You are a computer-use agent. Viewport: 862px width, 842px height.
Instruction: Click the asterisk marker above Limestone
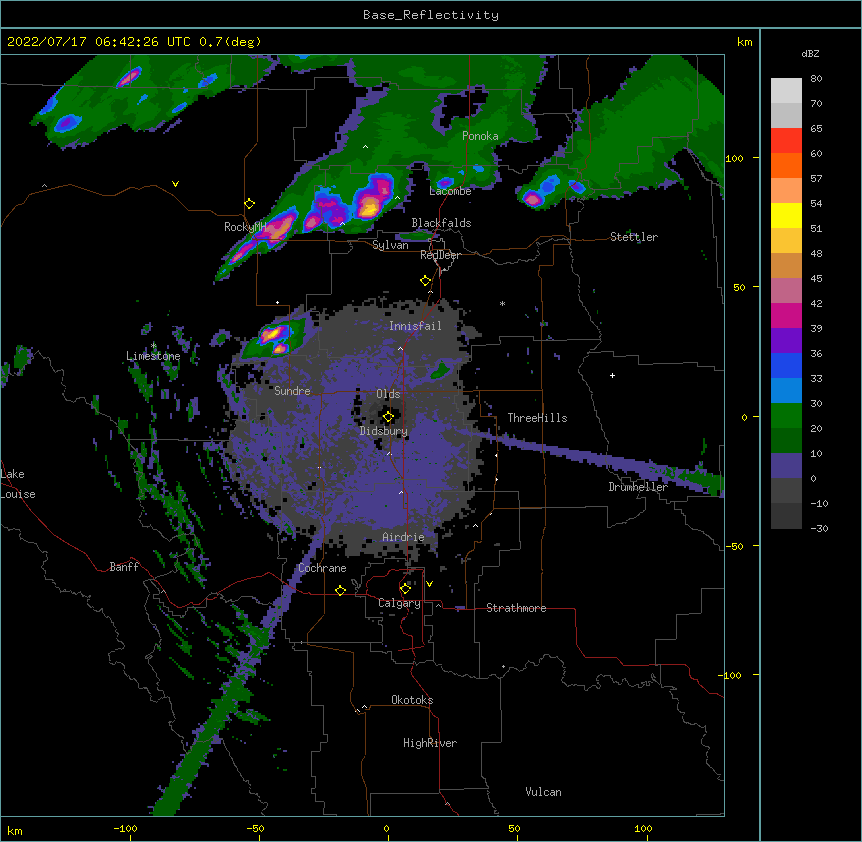pyautogui.click(x=153, y=346)
